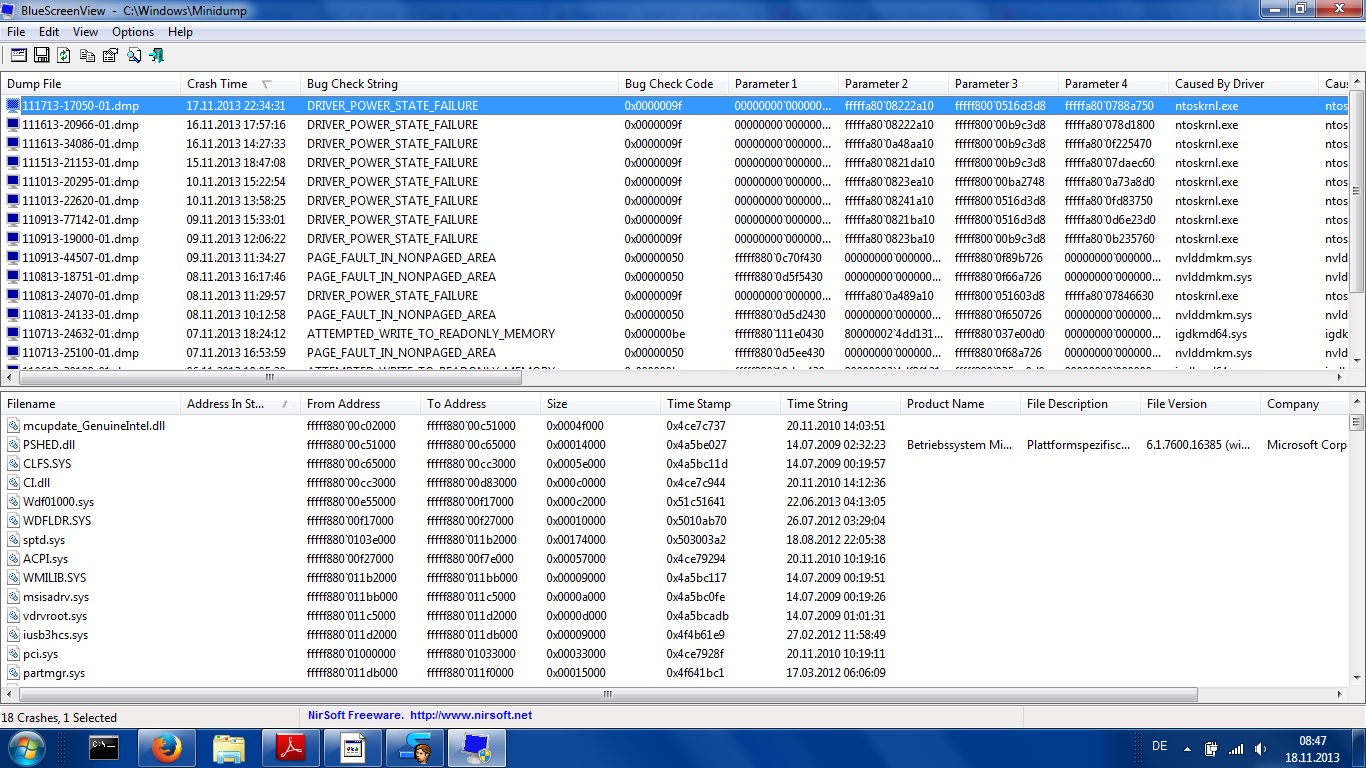The image size is (1366, 768).
Task: Select mcupdate_GenuineIntel.dll in lower pane
Action: click(94, 426)
